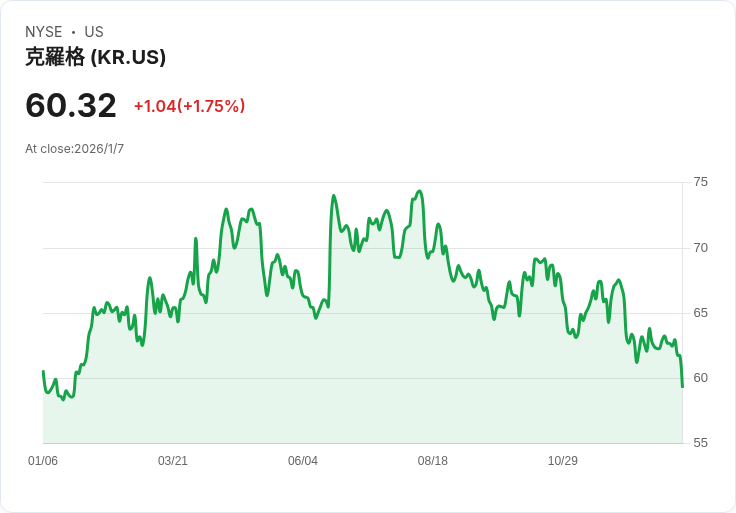Select the 03/21 date on x-axis

(x=173, y=461)
